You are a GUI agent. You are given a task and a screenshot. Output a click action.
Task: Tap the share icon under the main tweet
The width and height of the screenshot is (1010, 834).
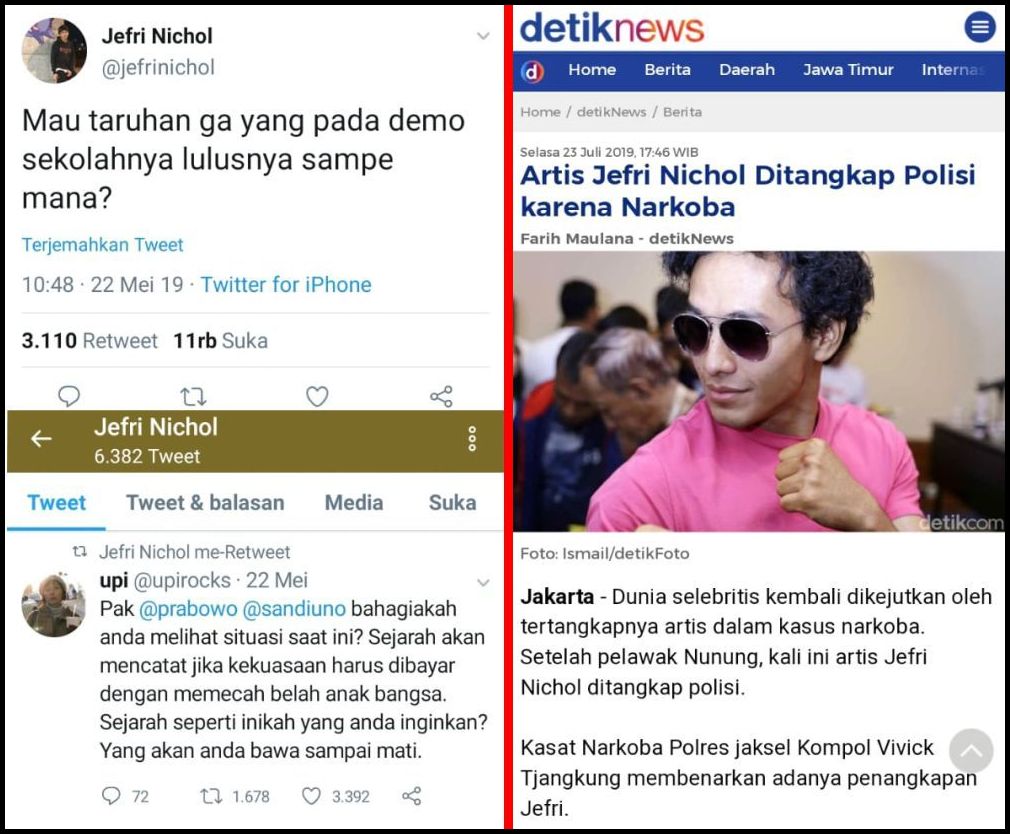click(441, 396)
